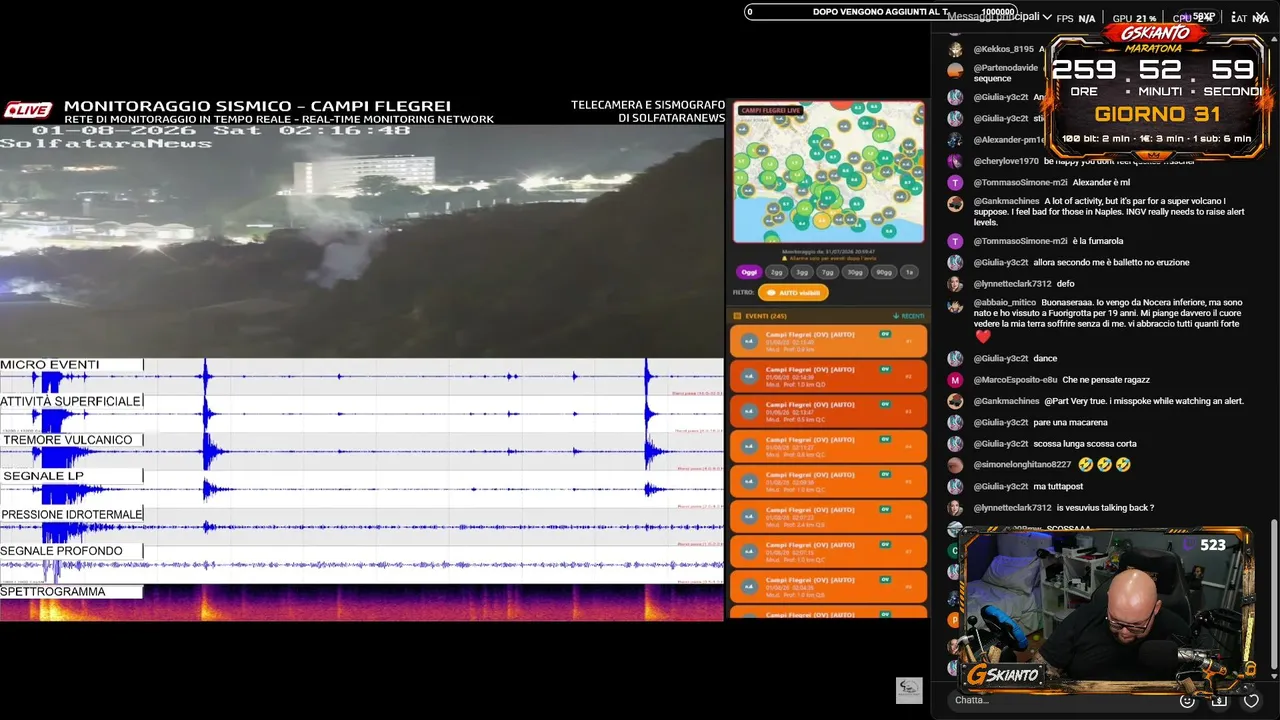Image resolution: width=1280 pixels, height=720 pixels.
Task: Click username @Gankmachines on volcano message
Action: point(1006,201)
